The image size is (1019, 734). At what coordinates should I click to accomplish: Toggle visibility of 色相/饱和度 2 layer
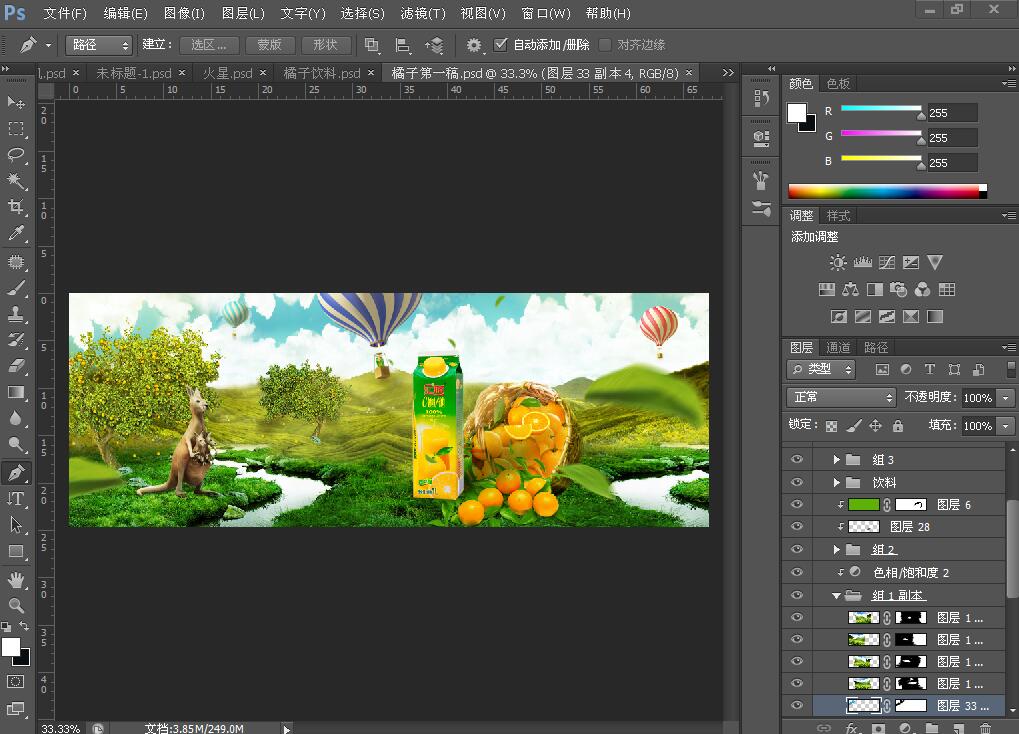797,572
